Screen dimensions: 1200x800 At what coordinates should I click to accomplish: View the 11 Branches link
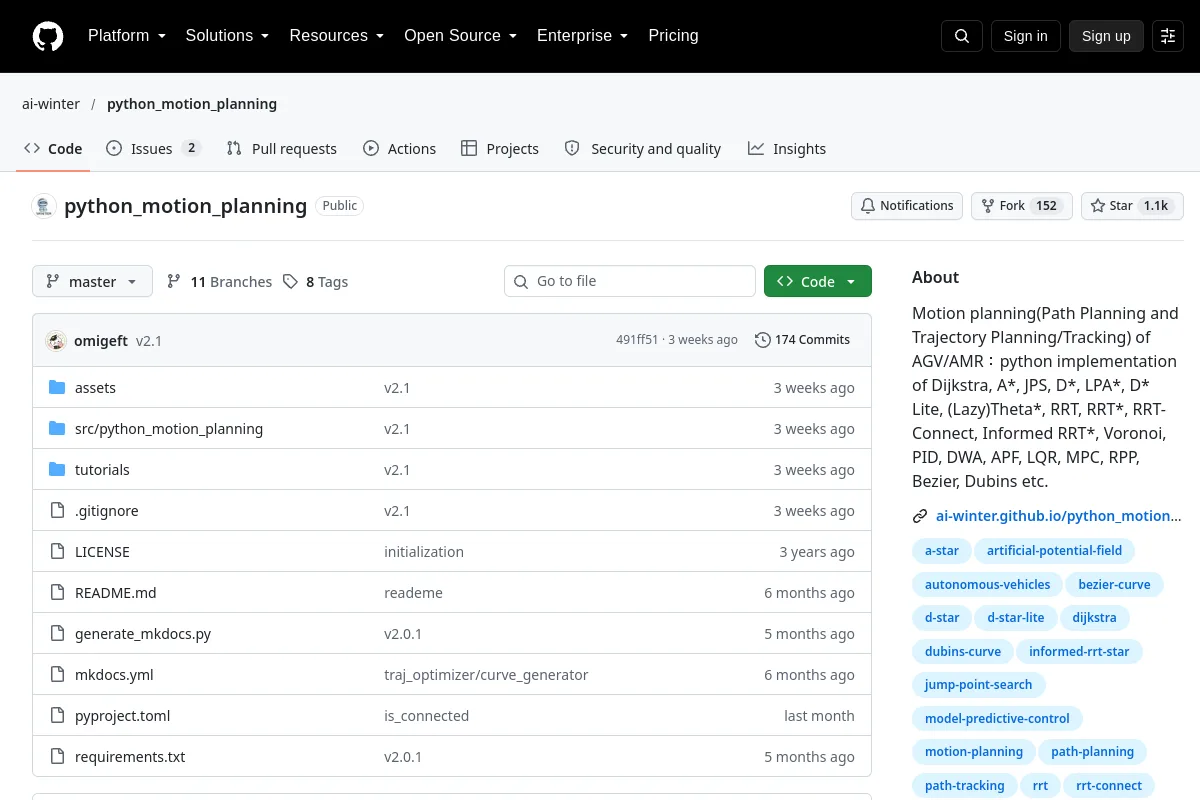(x=219, y=282)
